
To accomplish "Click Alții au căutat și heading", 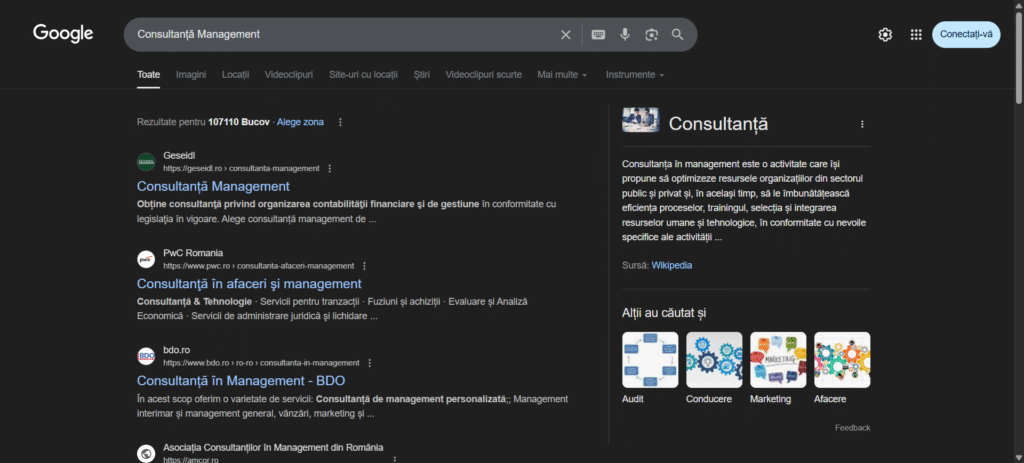I will [664, 313].
